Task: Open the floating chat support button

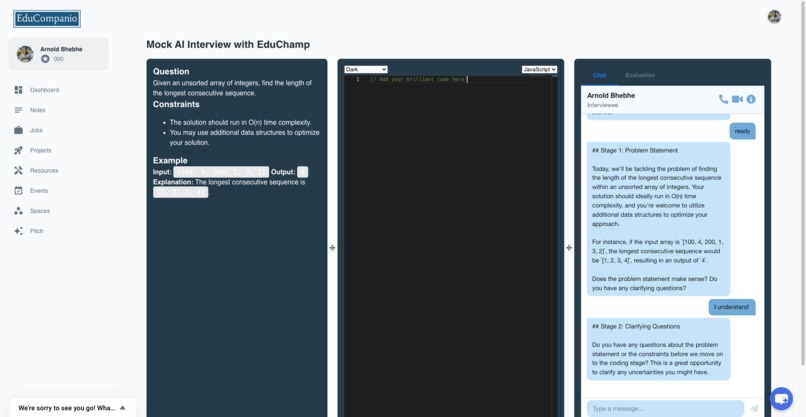Action: pos(781,398)
